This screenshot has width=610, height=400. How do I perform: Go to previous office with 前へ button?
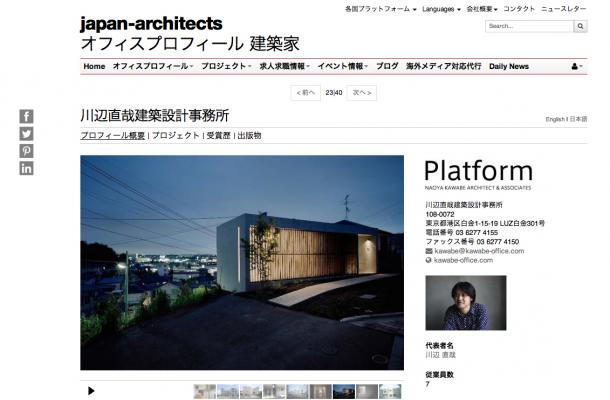point(306,93)
